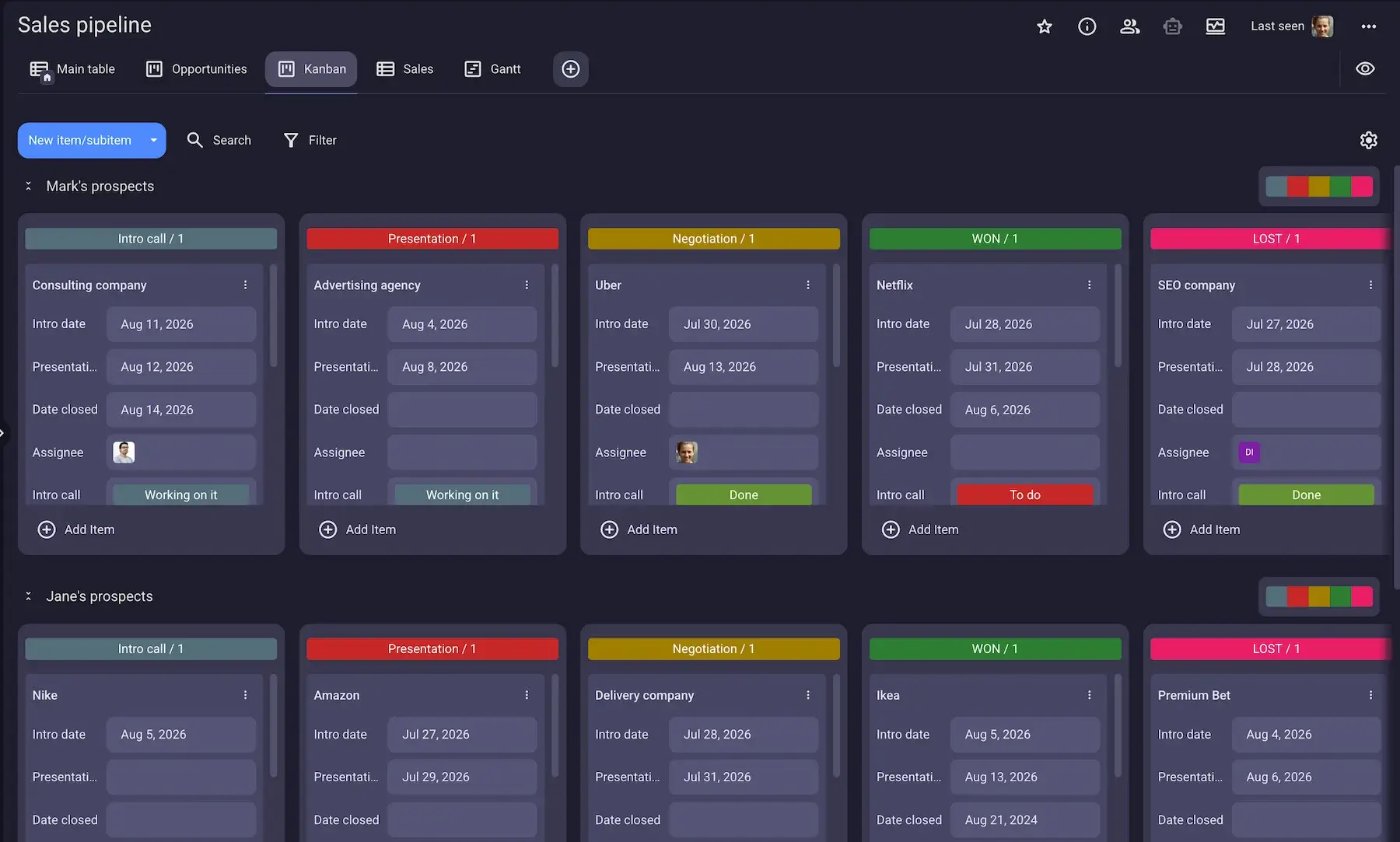Toggle the eye visibility icon

coord(1365,68)
